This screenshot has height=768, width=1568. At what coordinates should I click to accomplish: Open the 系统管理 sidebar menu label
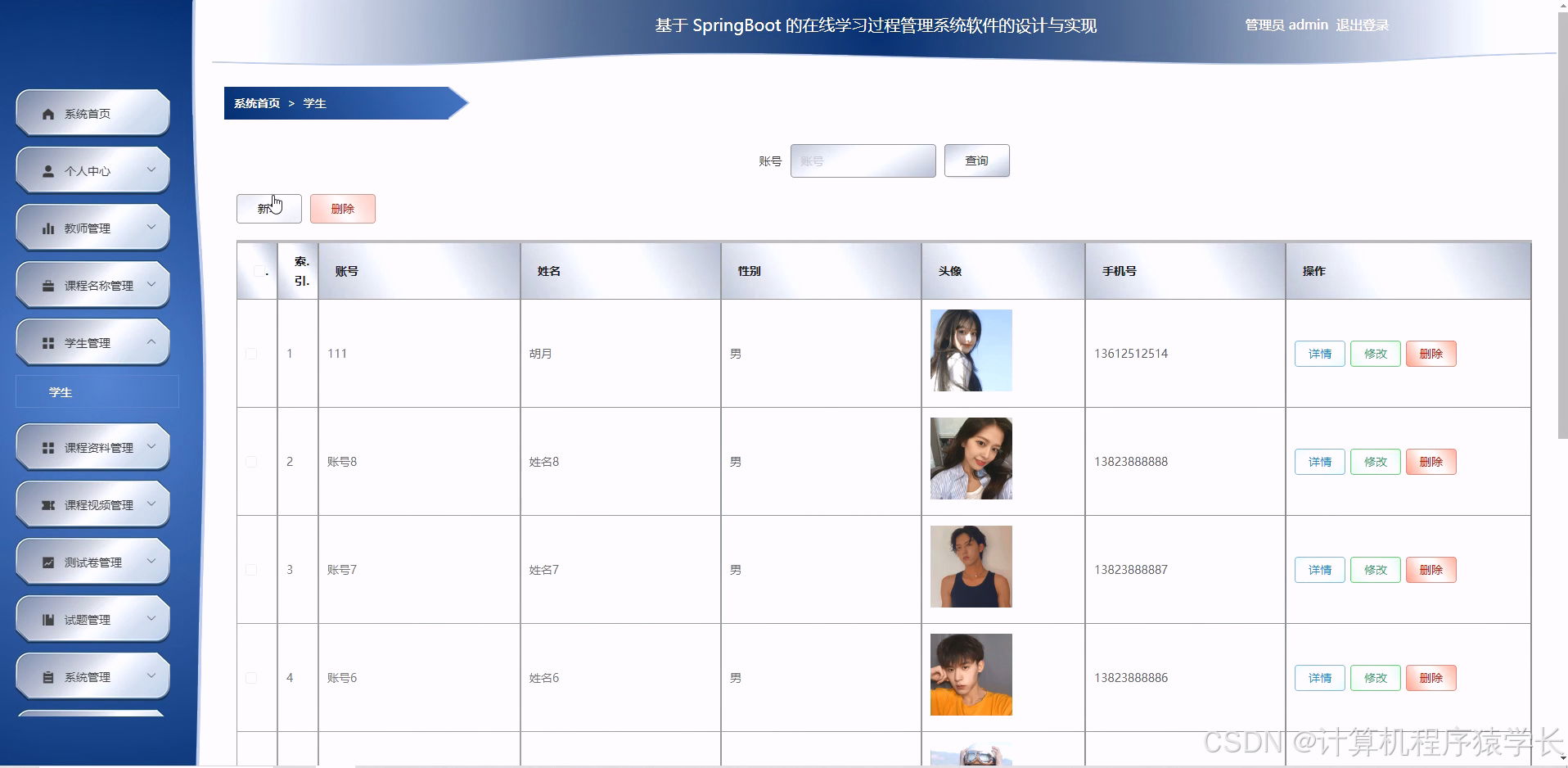click(88, 677)
